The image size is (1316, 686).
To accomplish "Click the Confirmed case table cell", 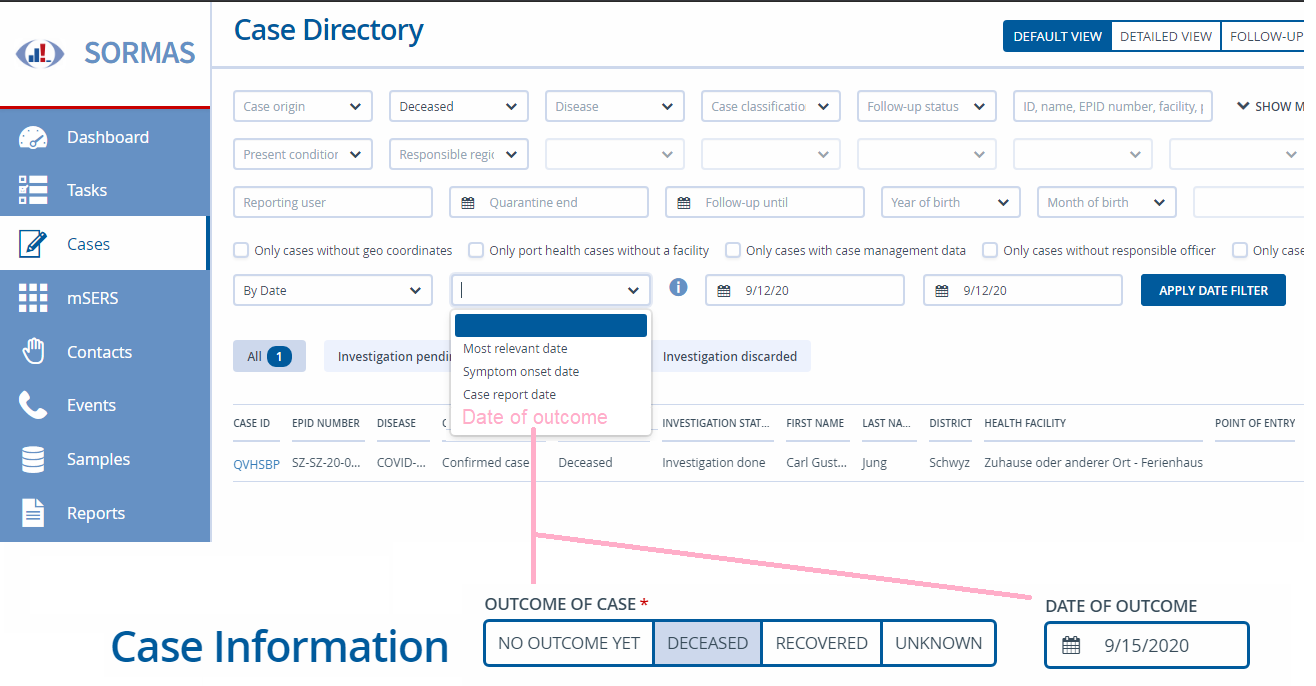I will click(486, 463).
